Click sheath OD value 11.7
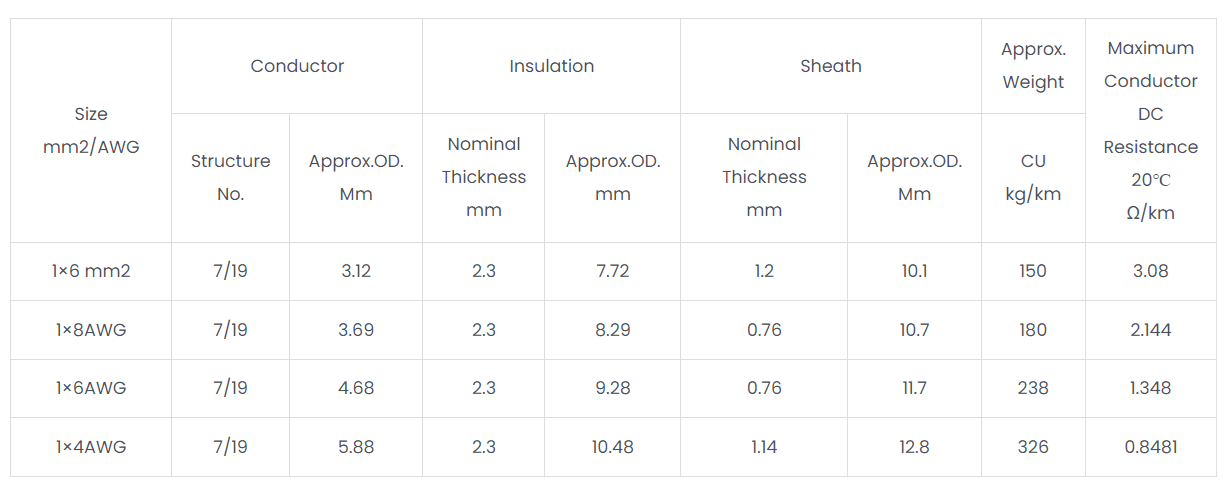1232x485 pixels. point(914,388)
